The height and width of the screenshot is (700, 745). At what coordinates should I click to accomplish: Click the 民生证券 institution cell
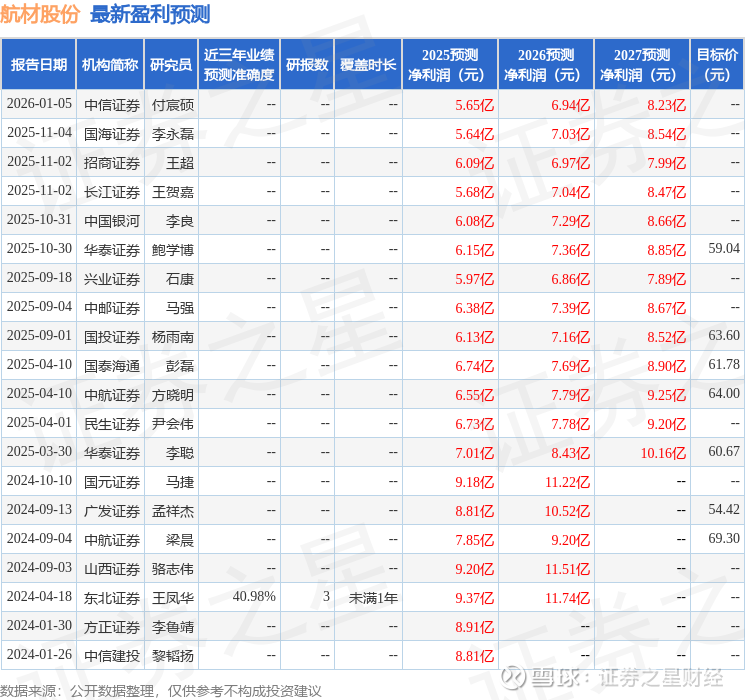112,424
